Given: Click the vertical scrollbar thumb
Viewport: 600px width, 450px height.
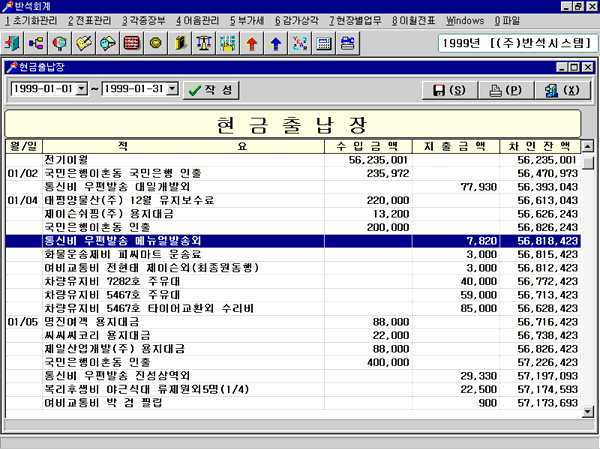Looking at the screenshot, I should pos(587,163).
